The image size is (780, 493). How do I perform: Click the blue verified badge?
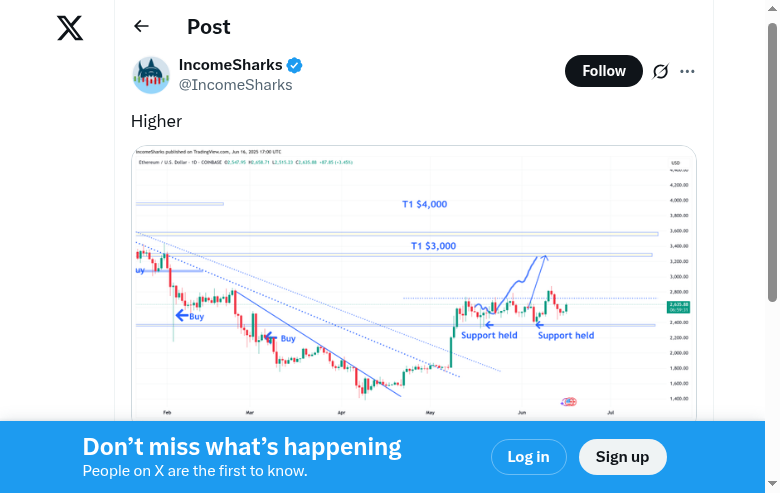pos(295,65)
